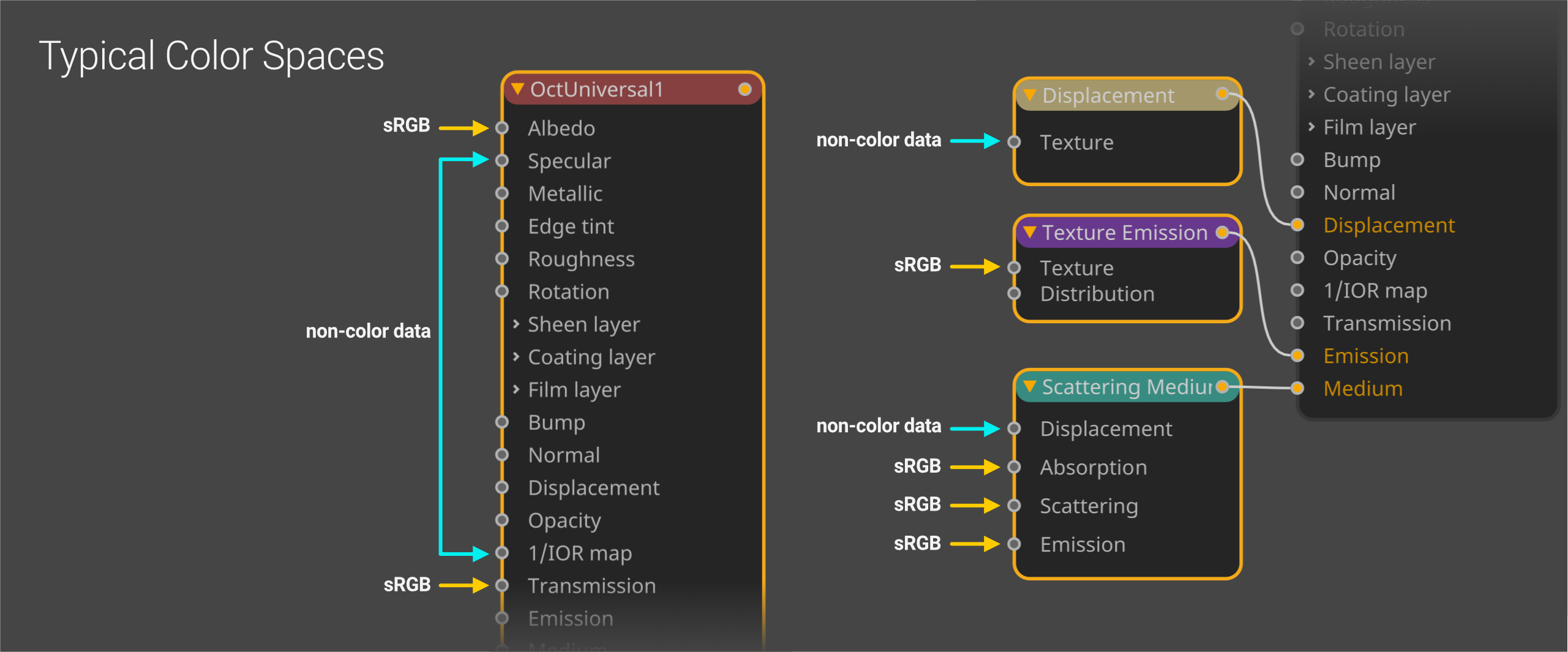Image resolution: width=1568 pixels, height=652 pixels.
Task: Click the OctUniversal1 node output pin
Action: click(745, 89)
